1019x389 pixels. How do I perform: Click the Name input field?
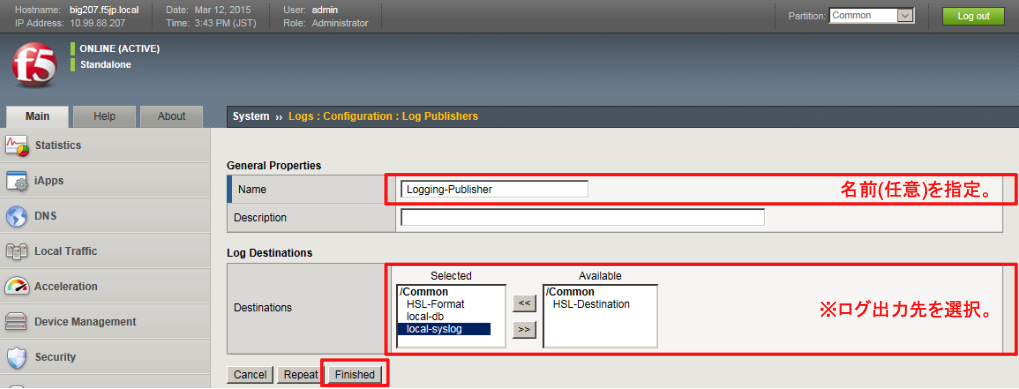point(495,189)
